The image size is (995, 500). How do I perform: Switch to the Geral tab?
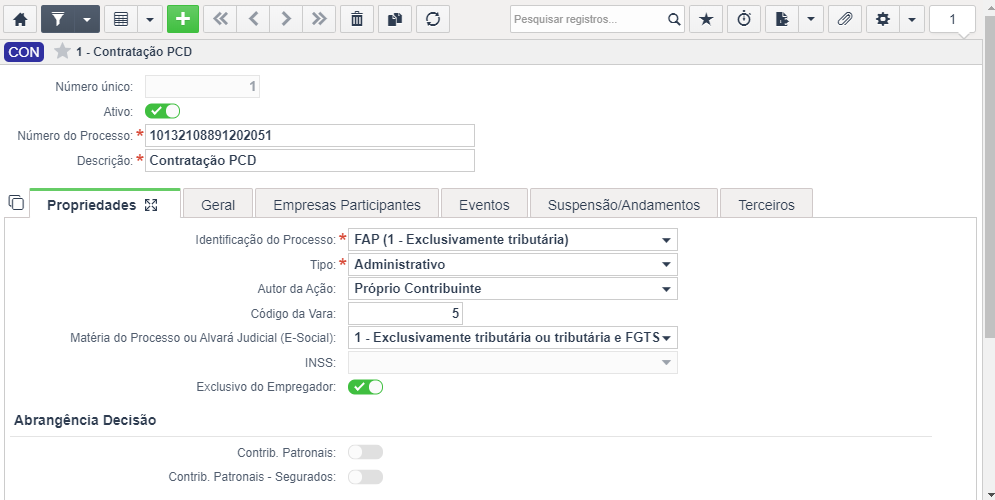point(218,205)
